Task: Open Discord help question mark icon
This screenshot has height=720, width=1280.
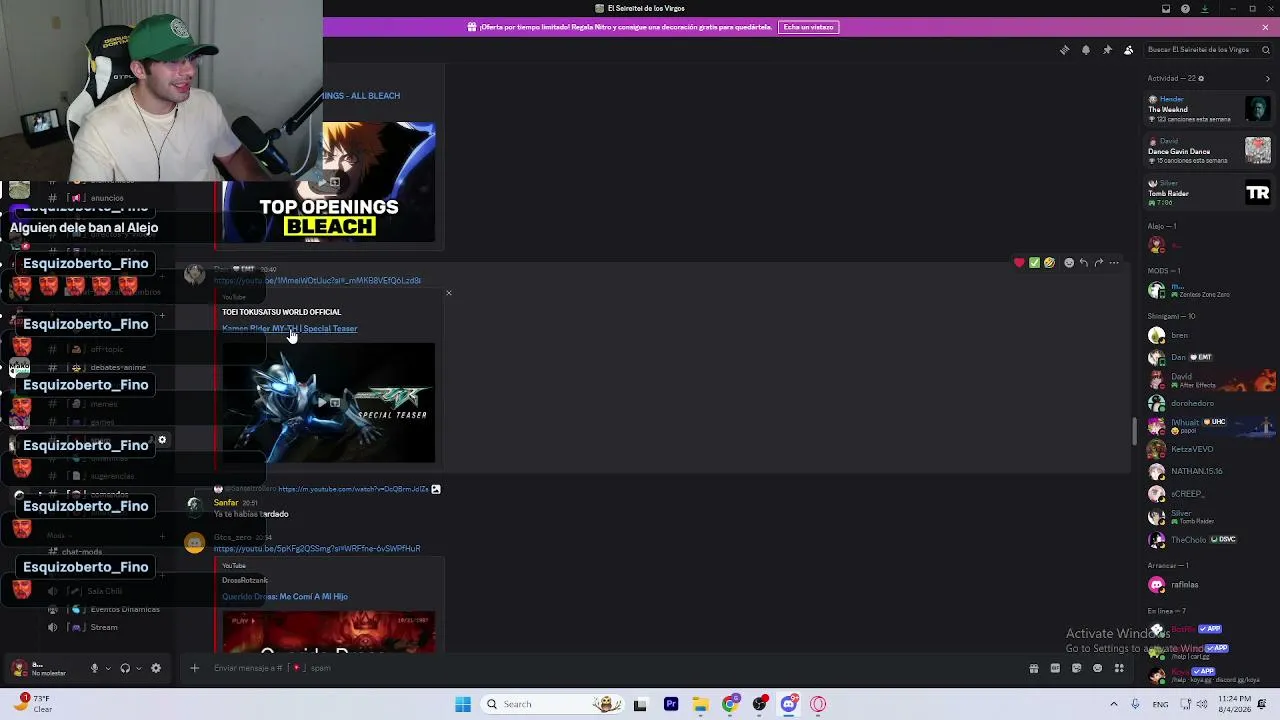Action: coord(1185,9)
